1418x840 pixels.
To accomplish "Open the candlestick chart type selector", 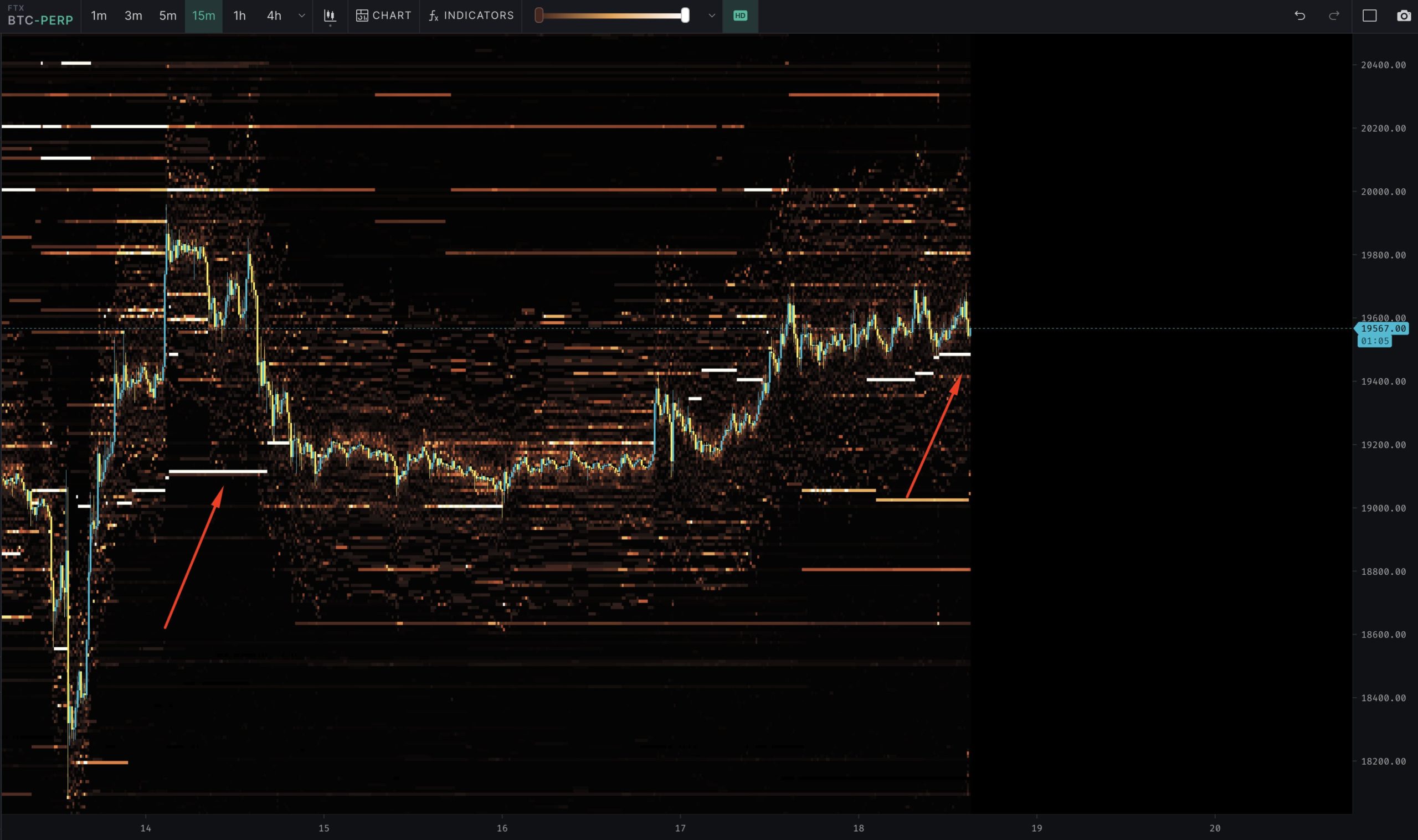I will (x=330, y=16).
